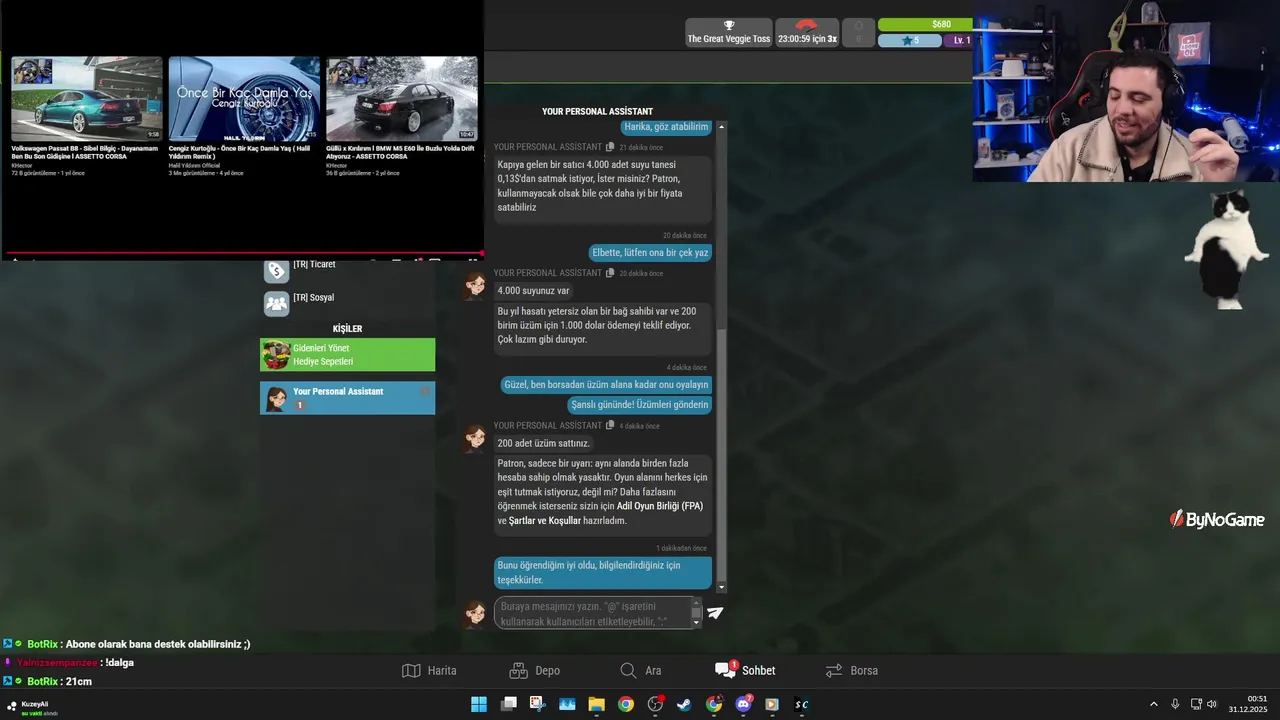
Task: Open OBS Studio from taskbar
Action: 655,704
